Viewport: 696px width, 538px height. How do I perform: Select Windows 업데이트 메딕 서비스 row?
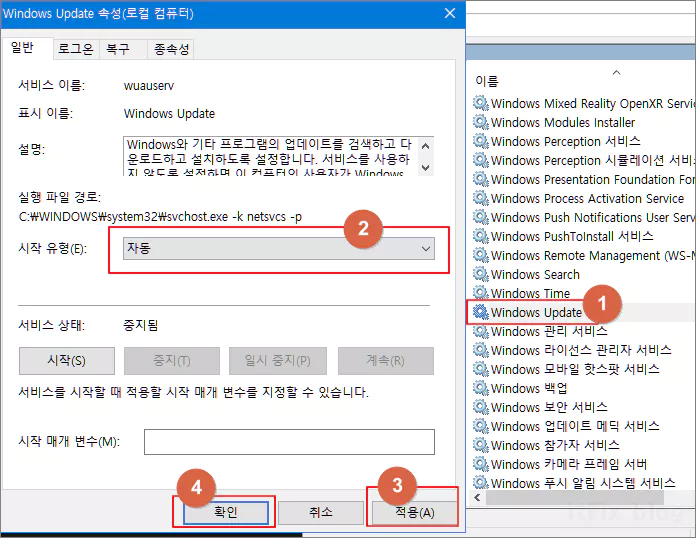coord(575,426)
